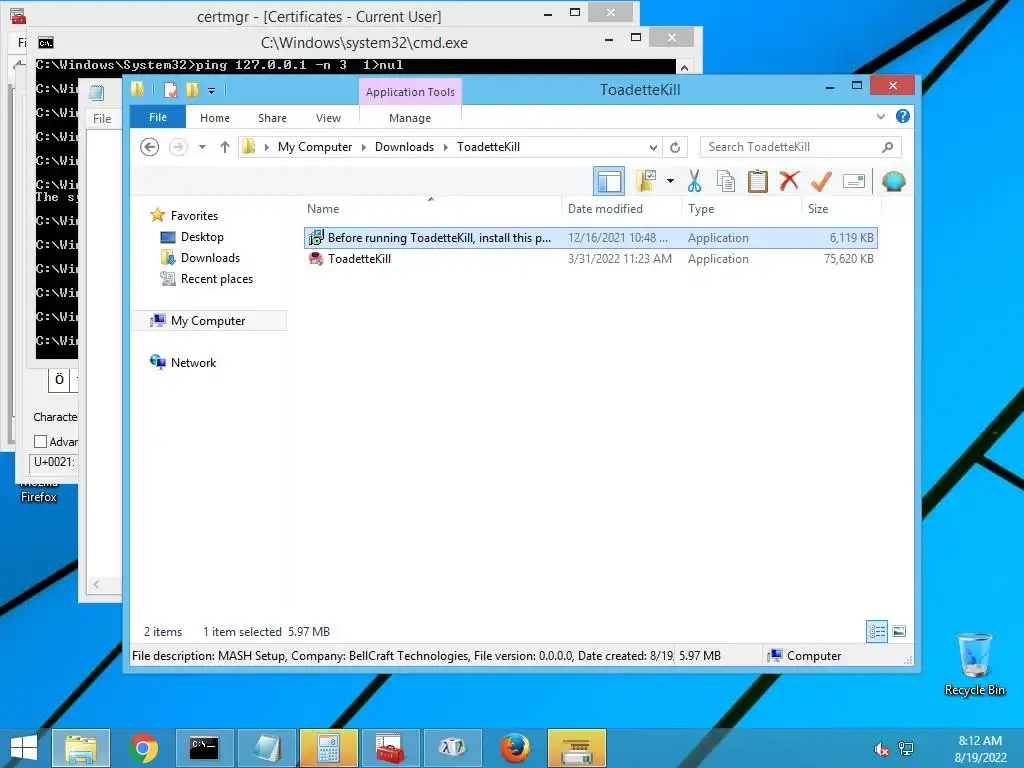Open the Calculator taskbar icon
The height and width of the screenshot is (768, 1024).
click(x=328, y=748)
